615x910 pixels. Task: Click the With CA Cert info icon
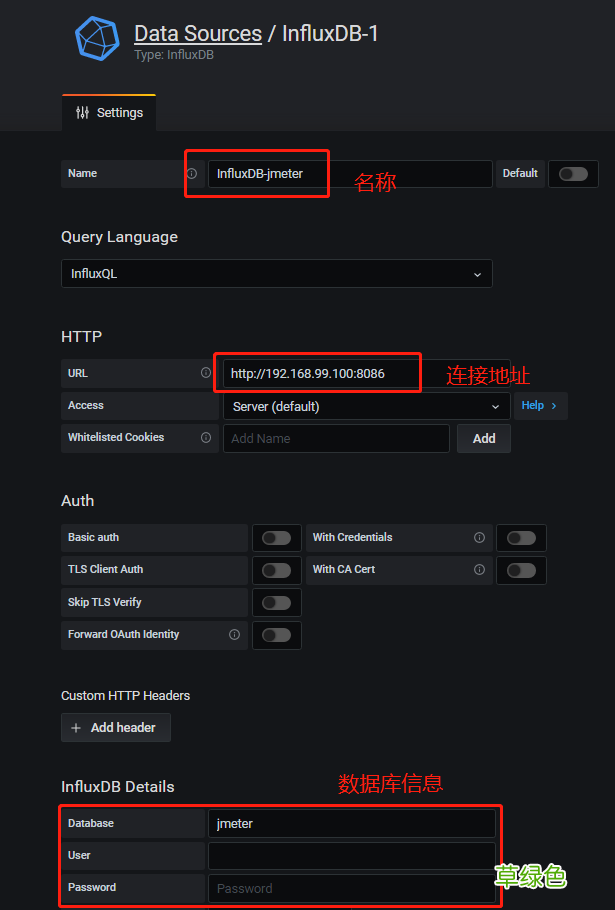[x=479, y=570]
